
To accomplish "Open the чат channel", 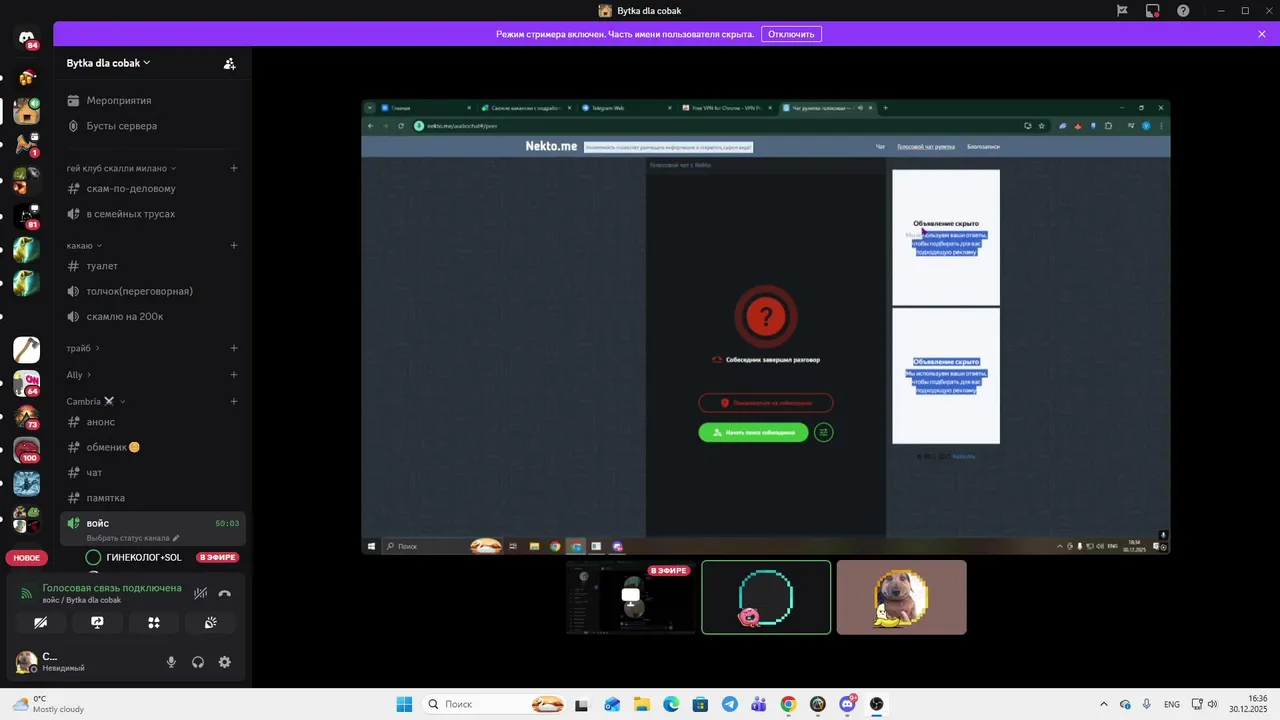I will [x=153, y=472].
